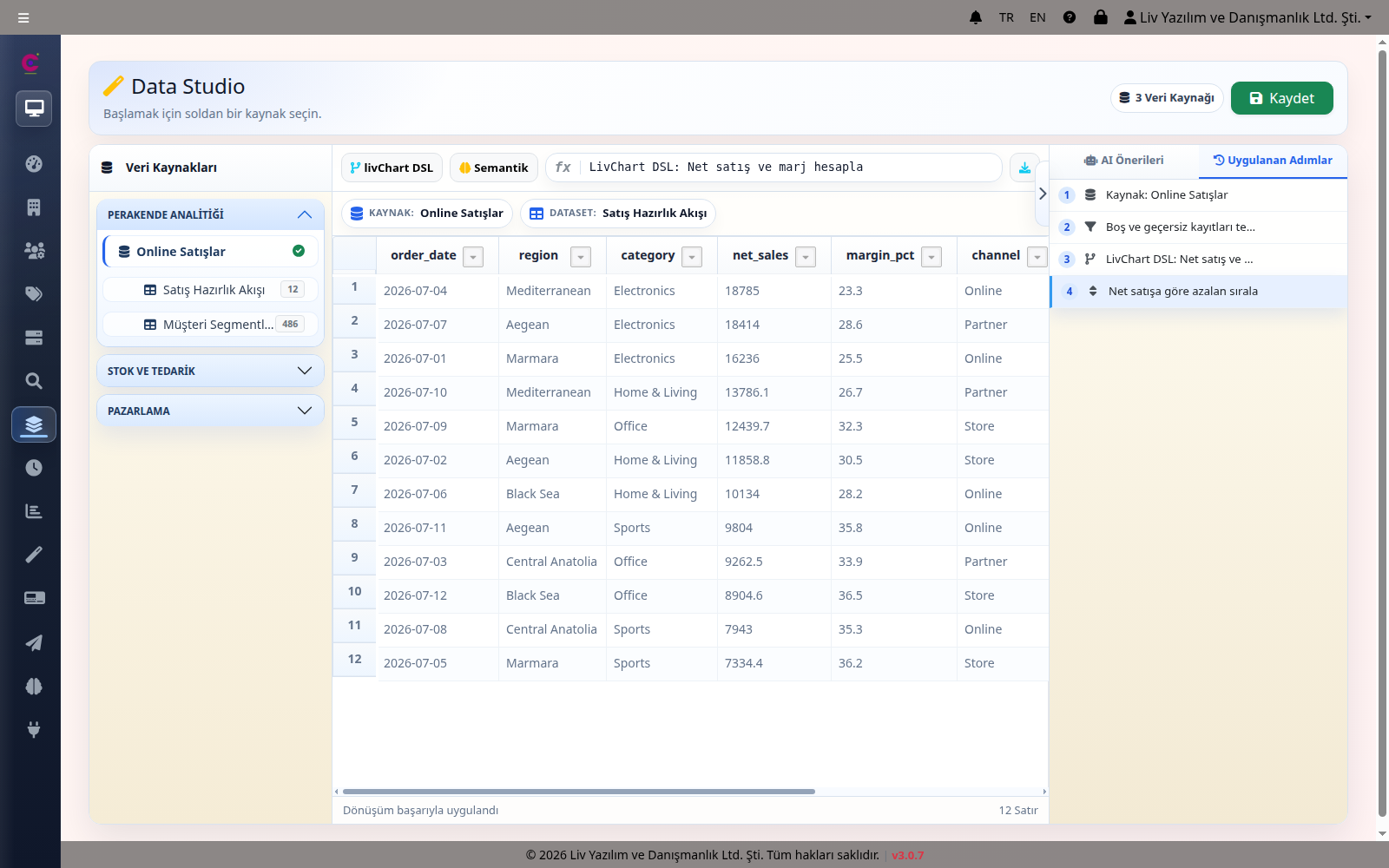Open the region column filter dropdown
Screen dimensions: 1389x868
(x=581, y=257)
